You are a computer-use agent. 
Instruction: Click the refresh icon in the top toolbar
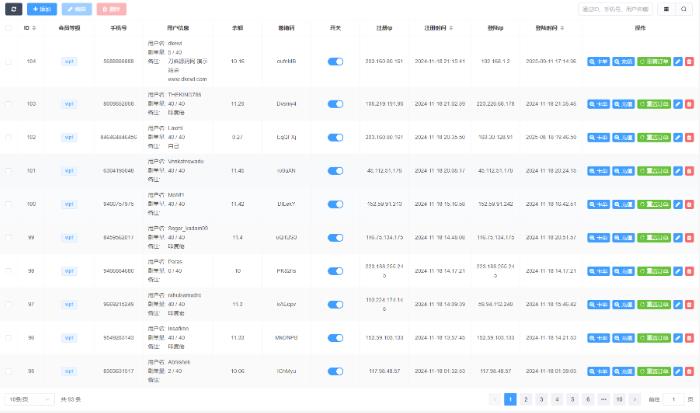tap(12, 8)
